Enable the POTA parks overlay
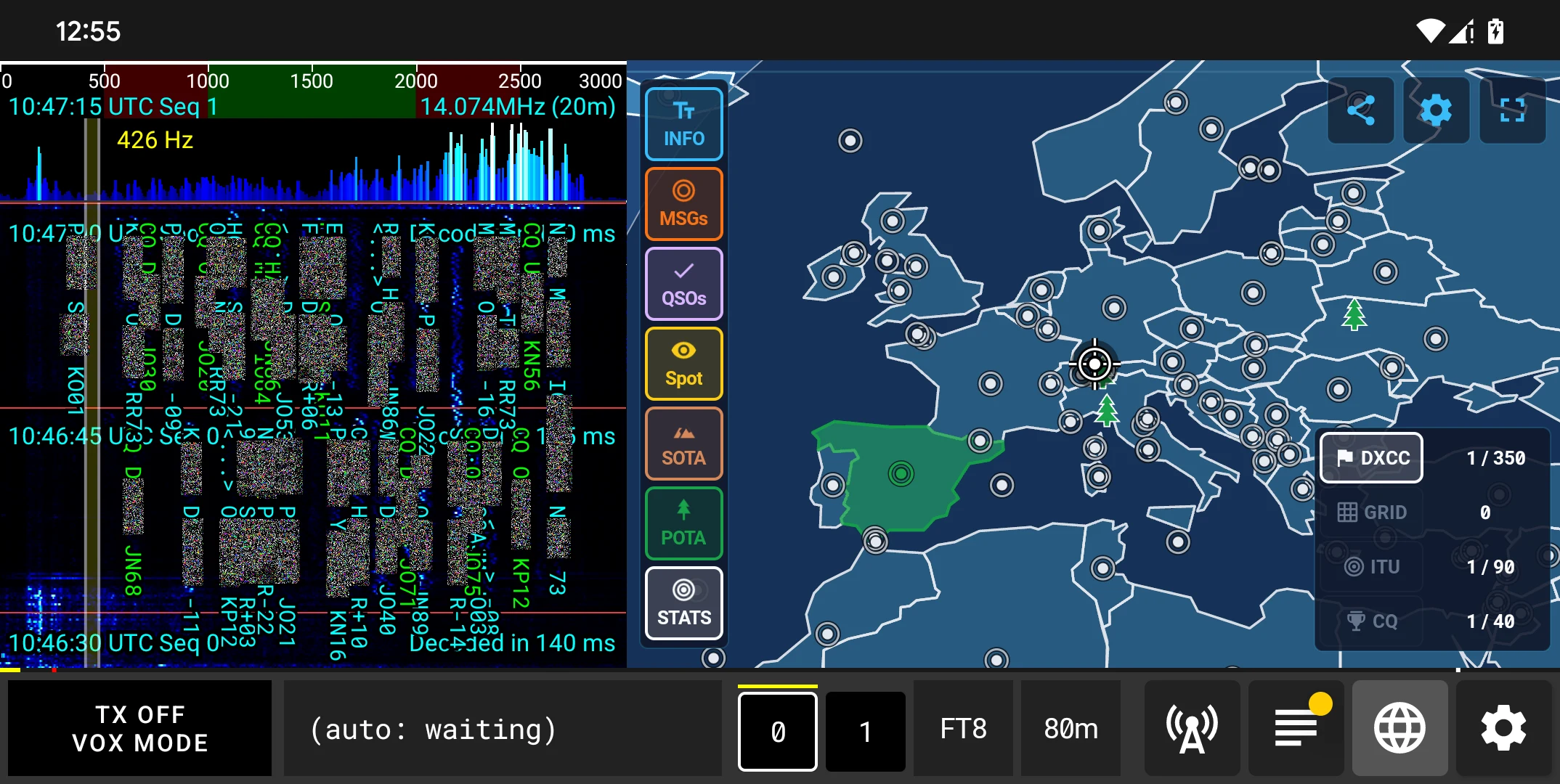The height and width of the screenshot is (784, 1560). click(x=683, y=523)
